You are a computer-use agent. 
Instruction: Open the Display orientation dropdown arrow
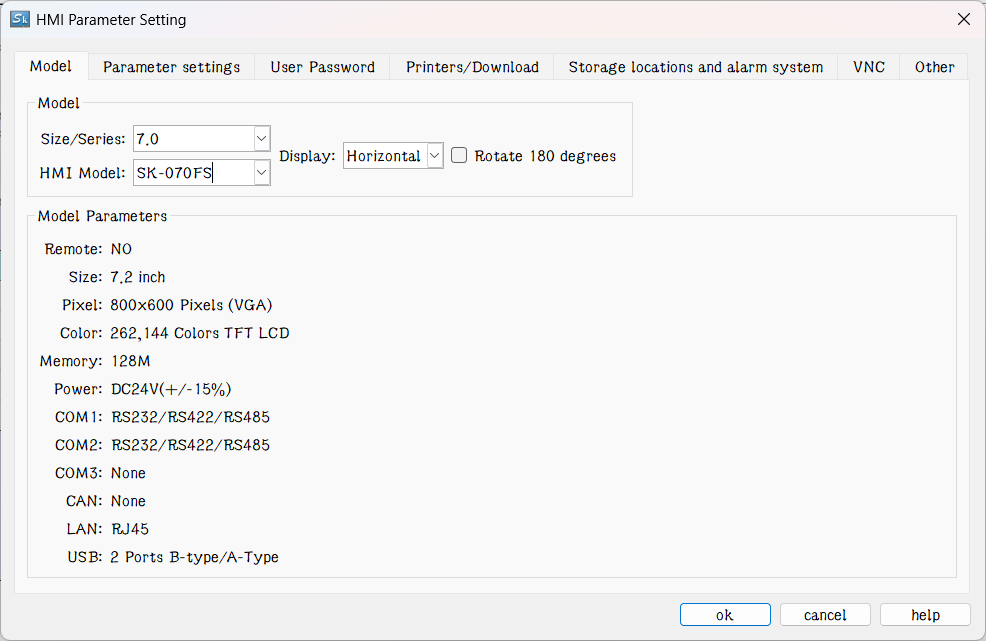434,156
